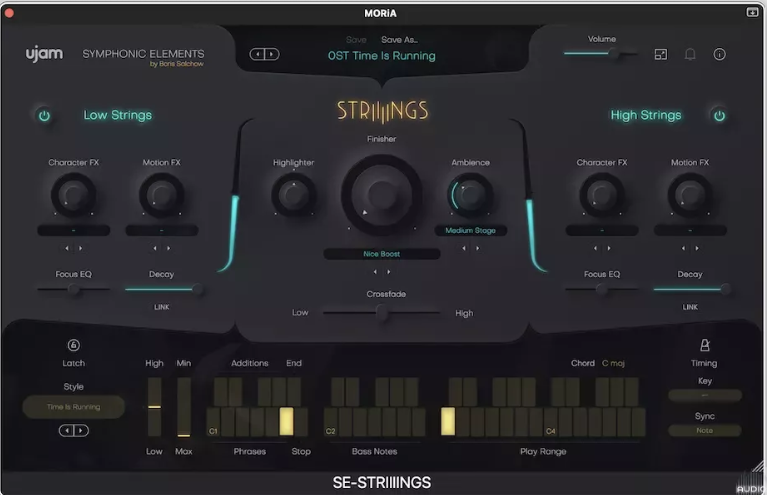767x495 pixels.
Task: Open notifications bell icon
Action: coord(690,54)
